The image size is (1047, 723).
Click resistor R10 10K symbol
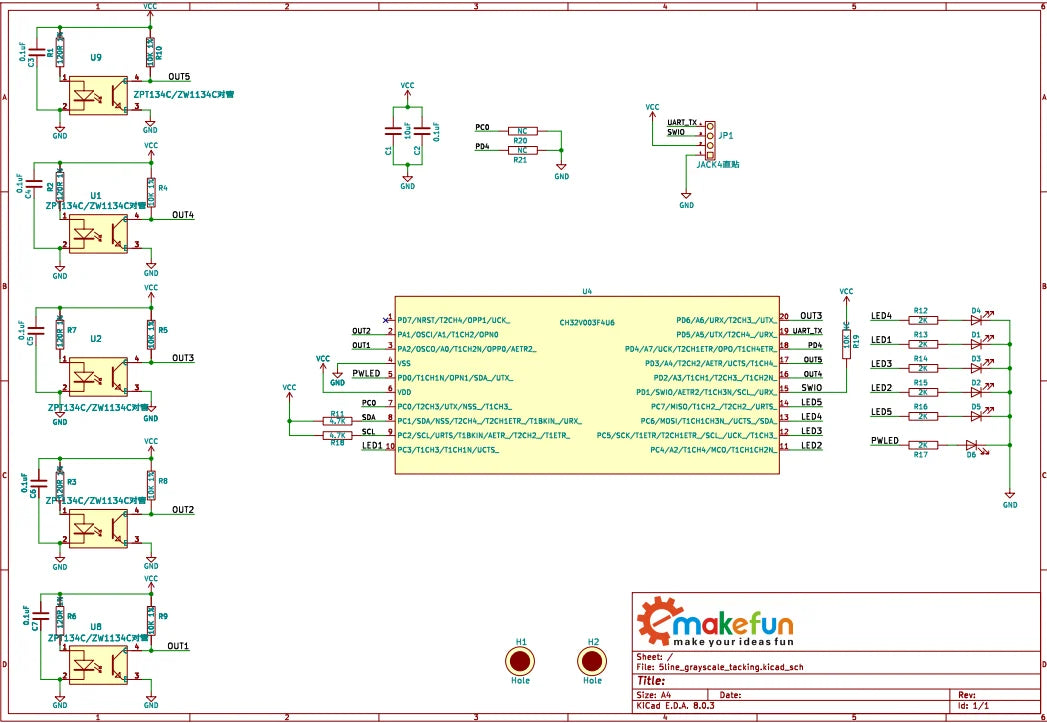pyautogui.click(x=150, y=51)
